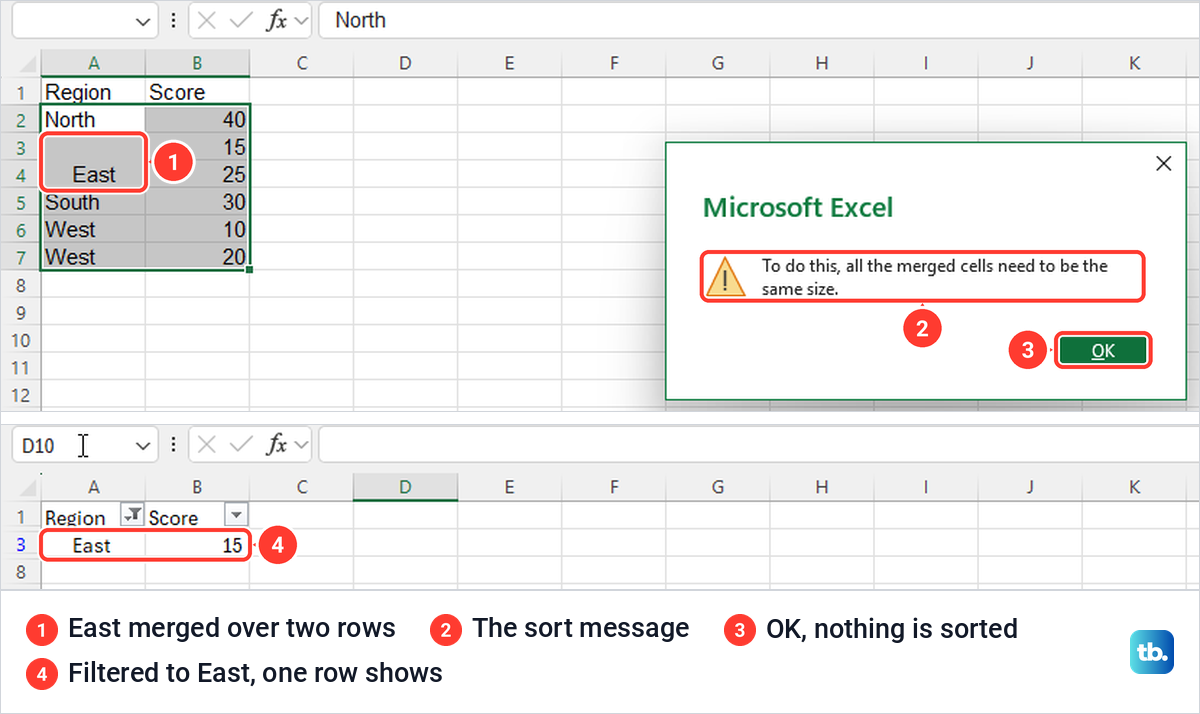Click the Enter checkmark in lower formula bar
Viewport: 1200px width, 714px height.
[241, 444]
